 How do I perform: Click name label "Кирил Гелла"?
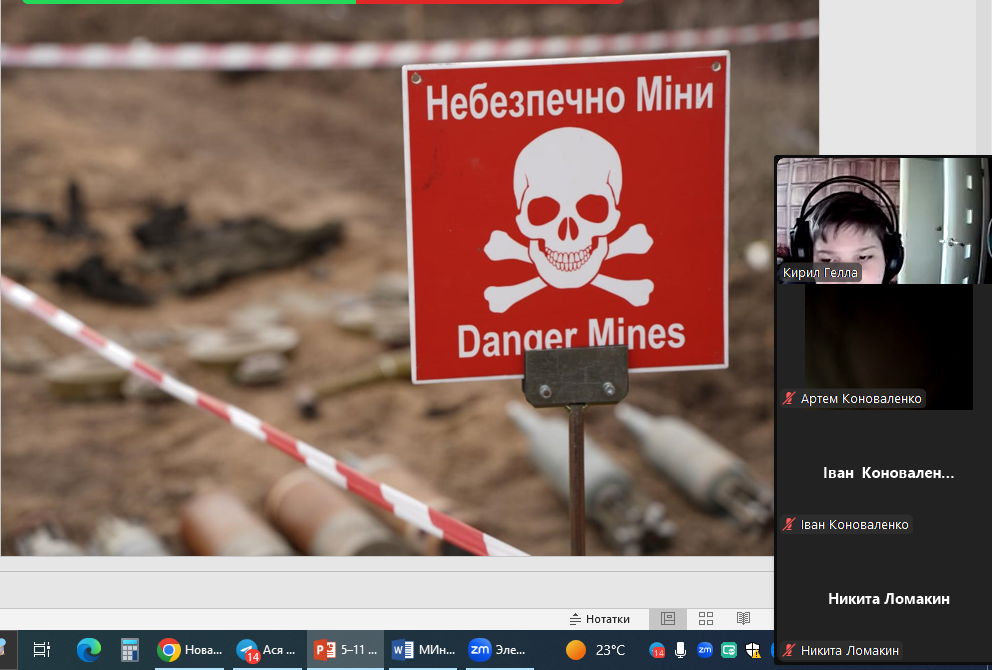pos(820,273)
